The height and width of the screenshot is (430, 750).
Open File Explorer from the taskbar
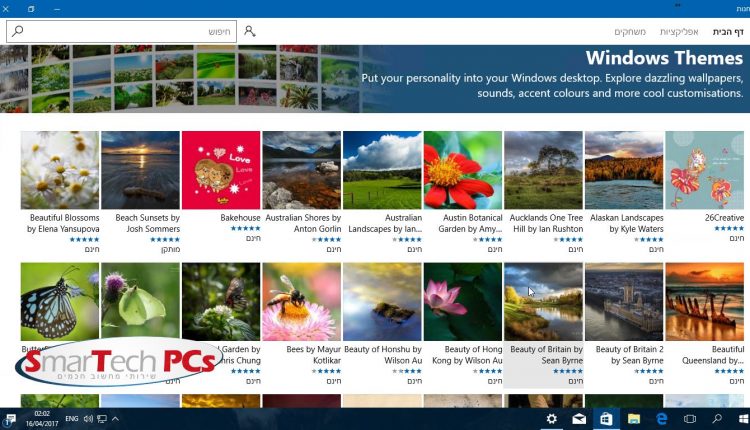pos(634,419)
